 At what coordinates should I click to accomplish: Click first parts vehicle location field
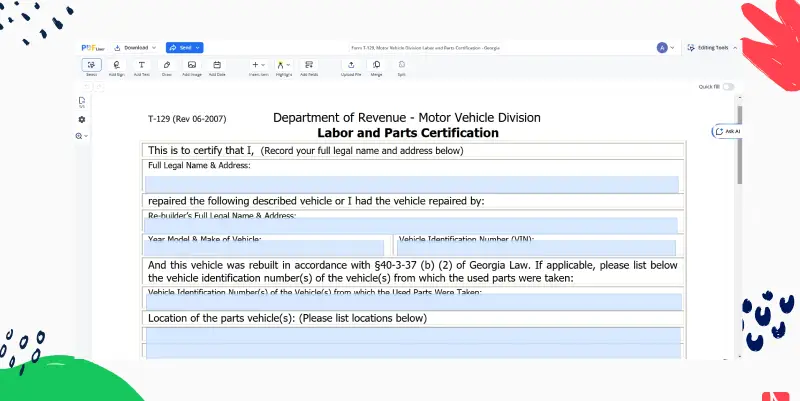(x=413, y=335)
